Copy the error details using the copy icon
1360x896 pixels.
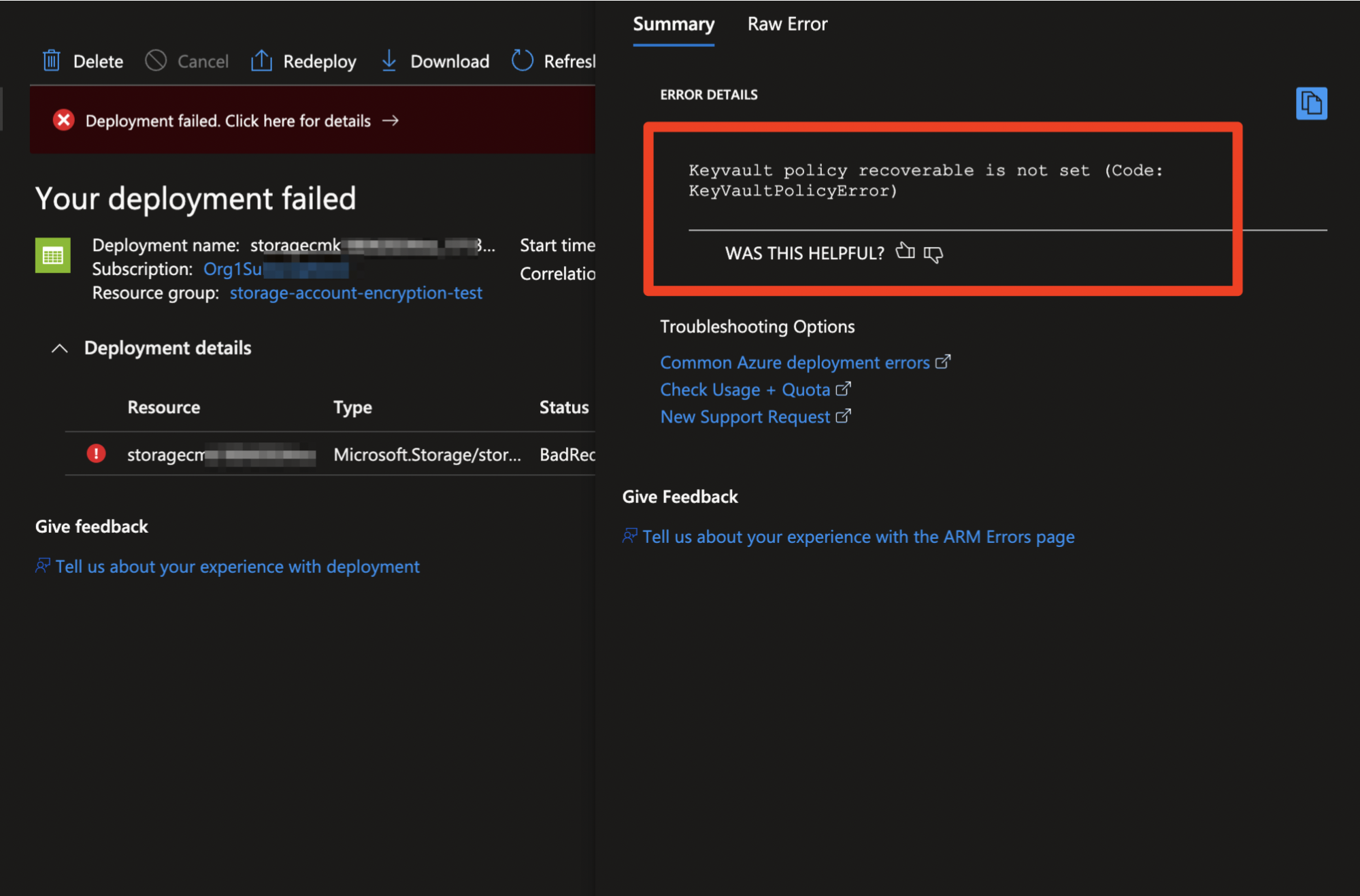click(1312, 103)
